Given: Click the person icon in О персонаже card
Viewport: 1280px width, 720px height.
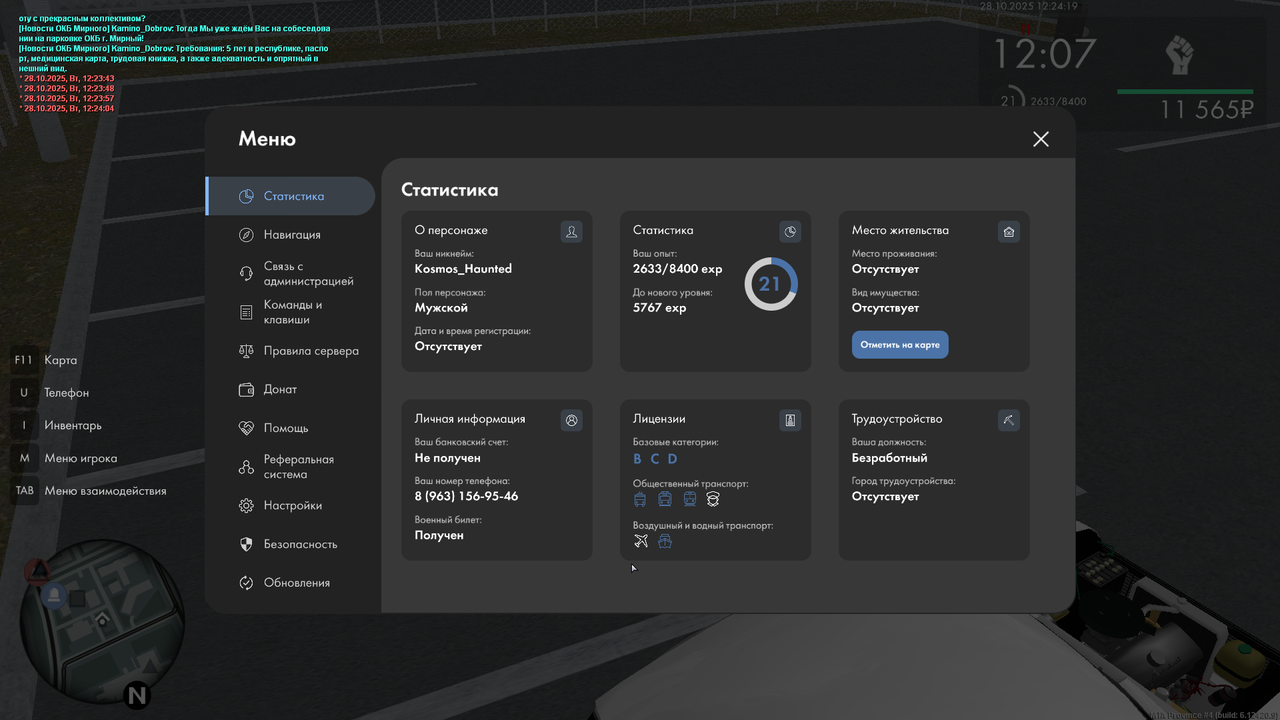Looking at the screenshot, I should (x=572, y=231).
